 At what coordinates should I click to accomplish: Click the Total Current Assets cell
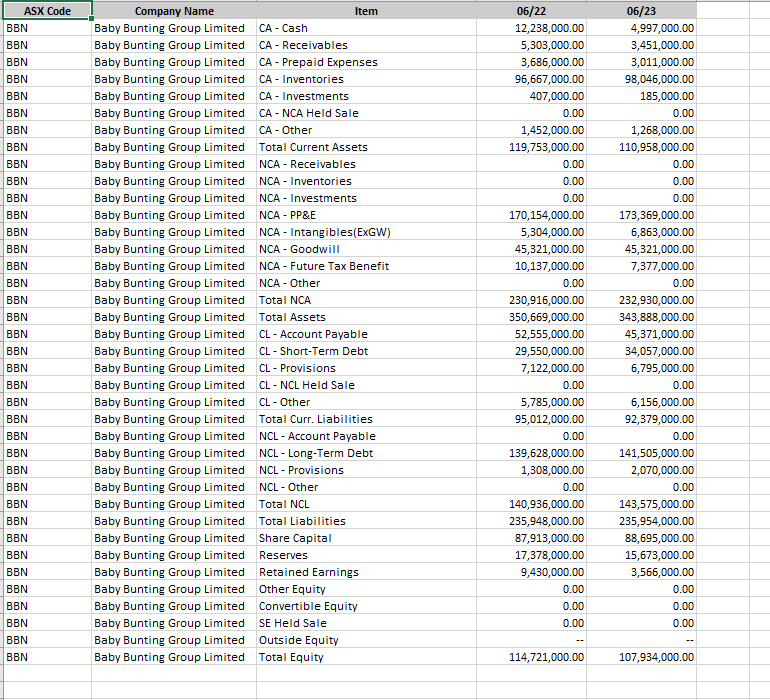(366, 147)
